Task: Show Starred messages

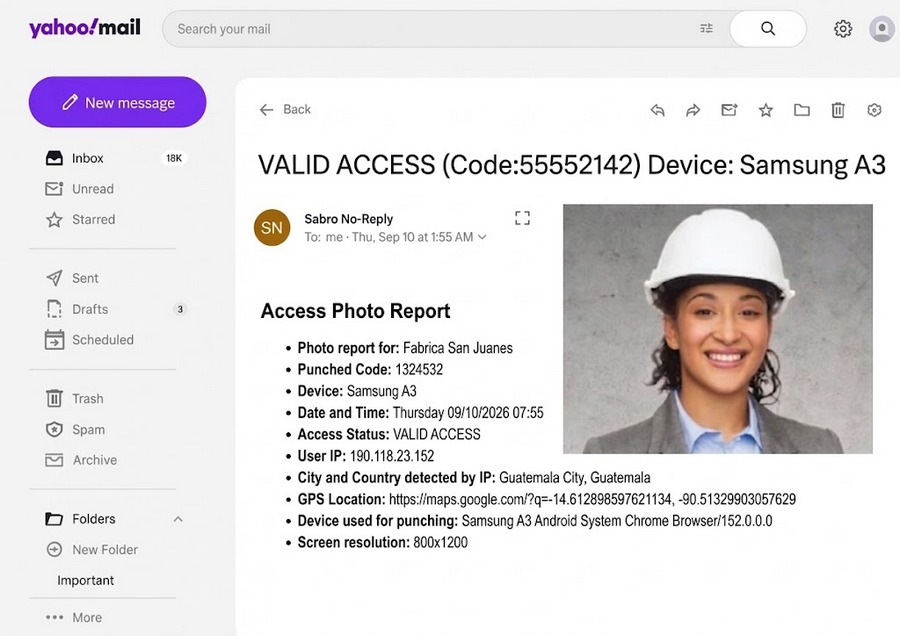Action: 94,219
